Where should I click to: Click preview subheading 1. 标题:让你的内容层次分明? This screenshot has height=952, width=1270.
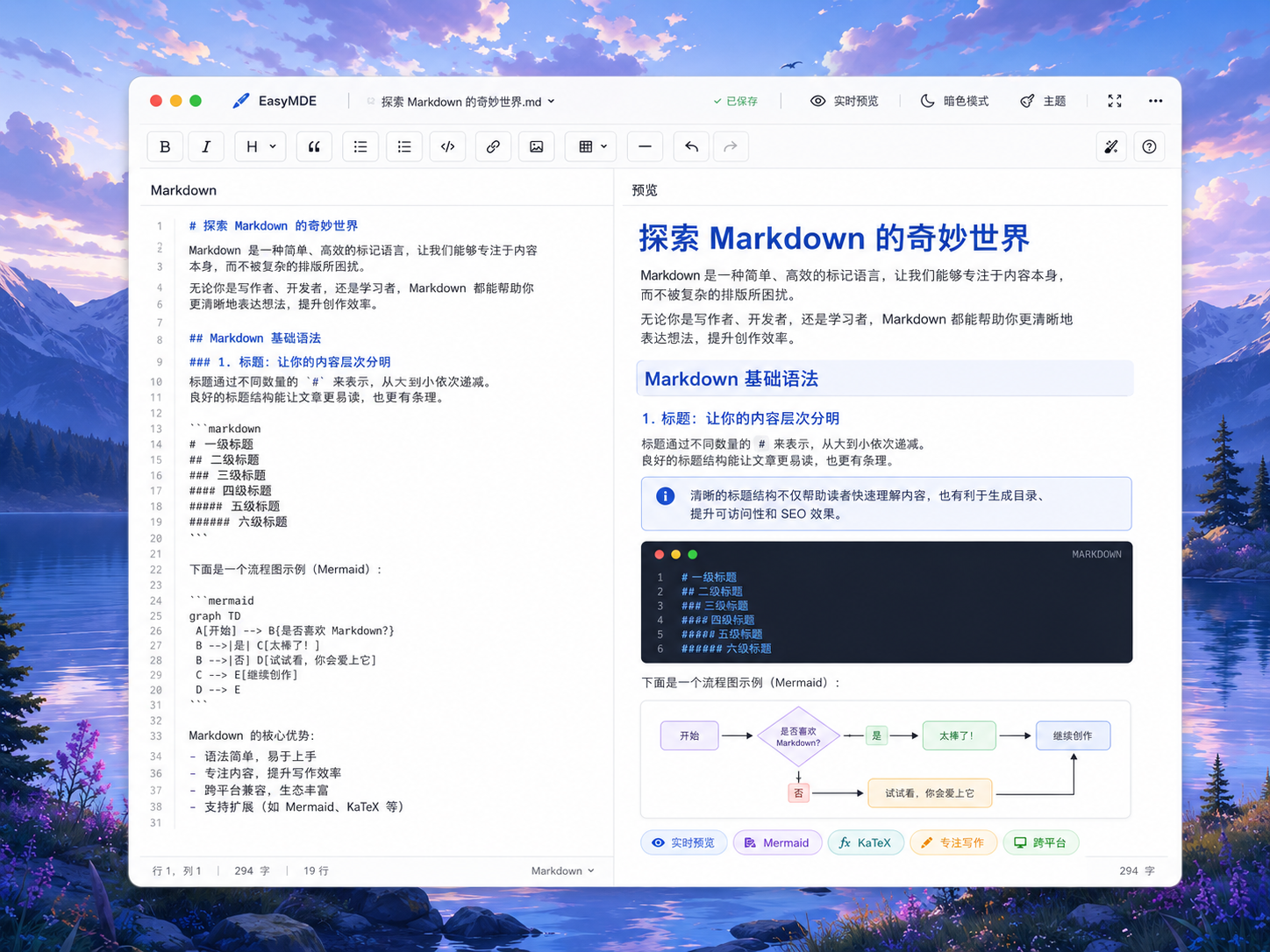coord(740,418)
